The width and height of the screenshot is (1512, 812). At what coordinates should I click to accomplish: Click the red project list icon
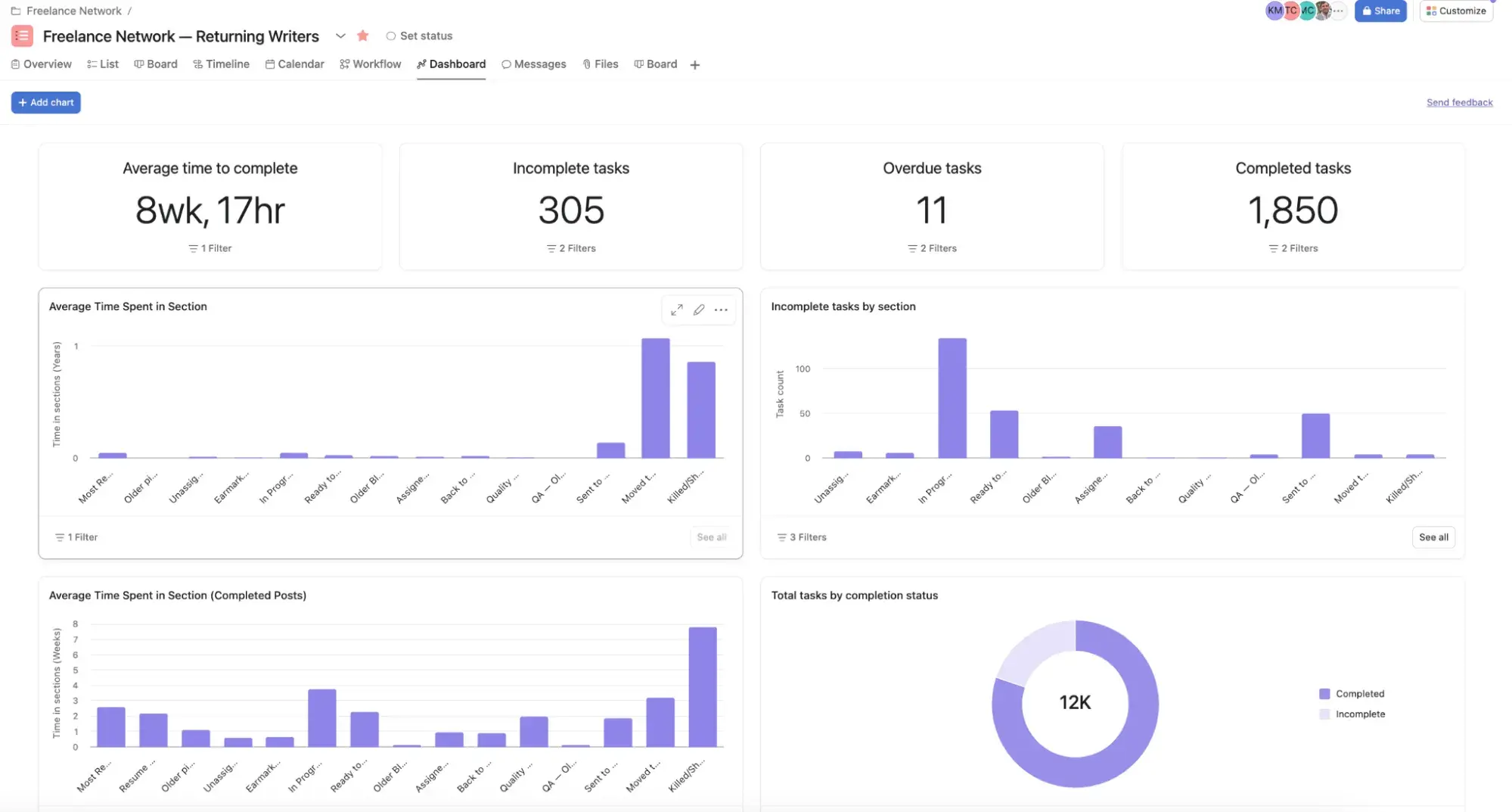click(22, 36)
